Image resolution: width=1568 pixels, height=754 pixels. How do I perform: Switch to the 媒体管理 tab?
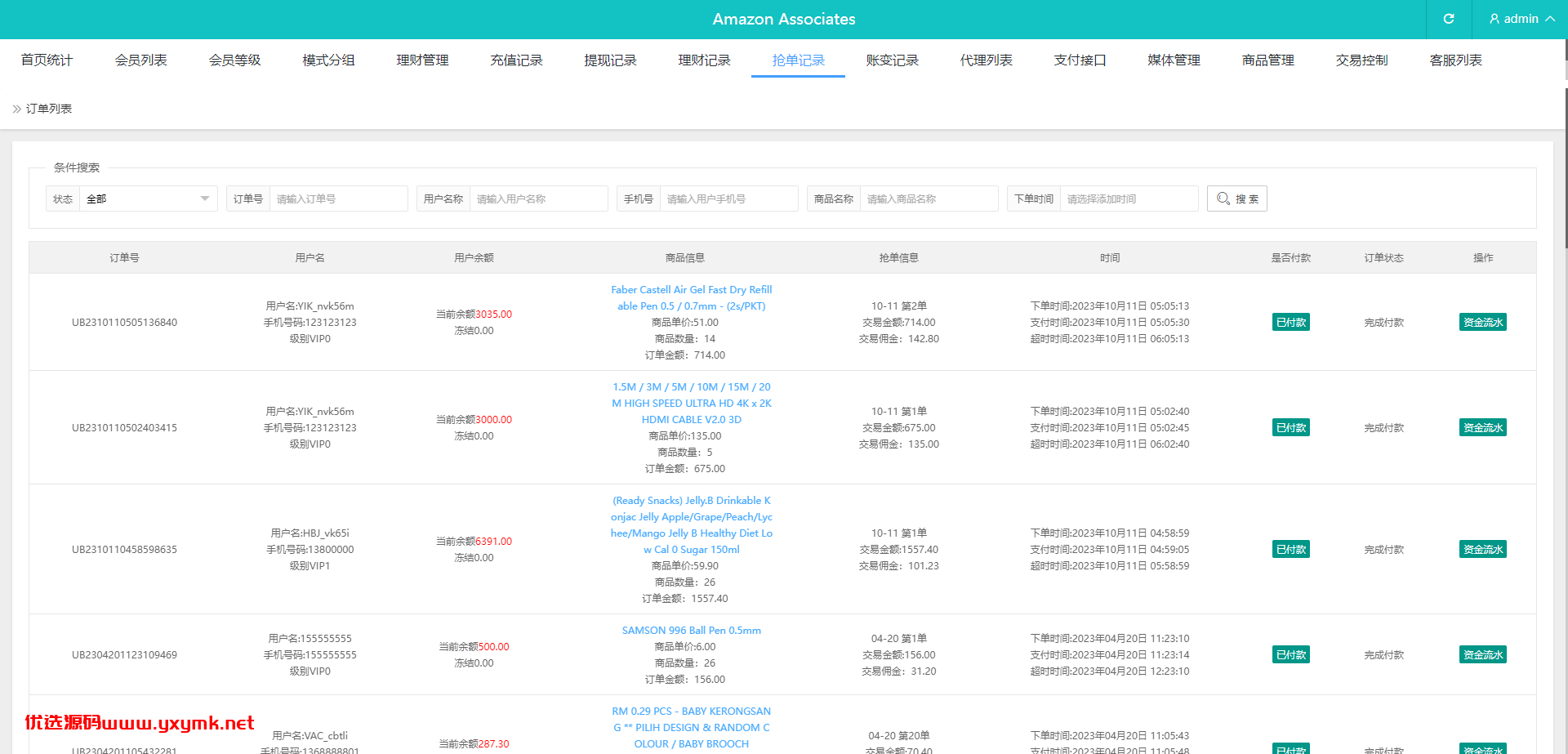click(x=1174, y=60)
